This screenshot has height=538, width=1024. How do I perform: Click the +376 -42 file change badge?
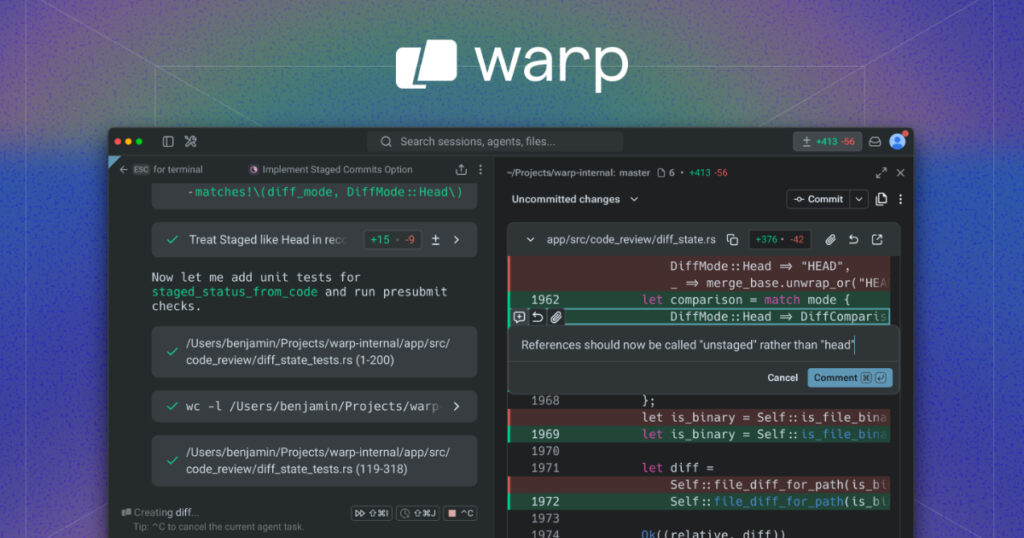tap(780, 240)
